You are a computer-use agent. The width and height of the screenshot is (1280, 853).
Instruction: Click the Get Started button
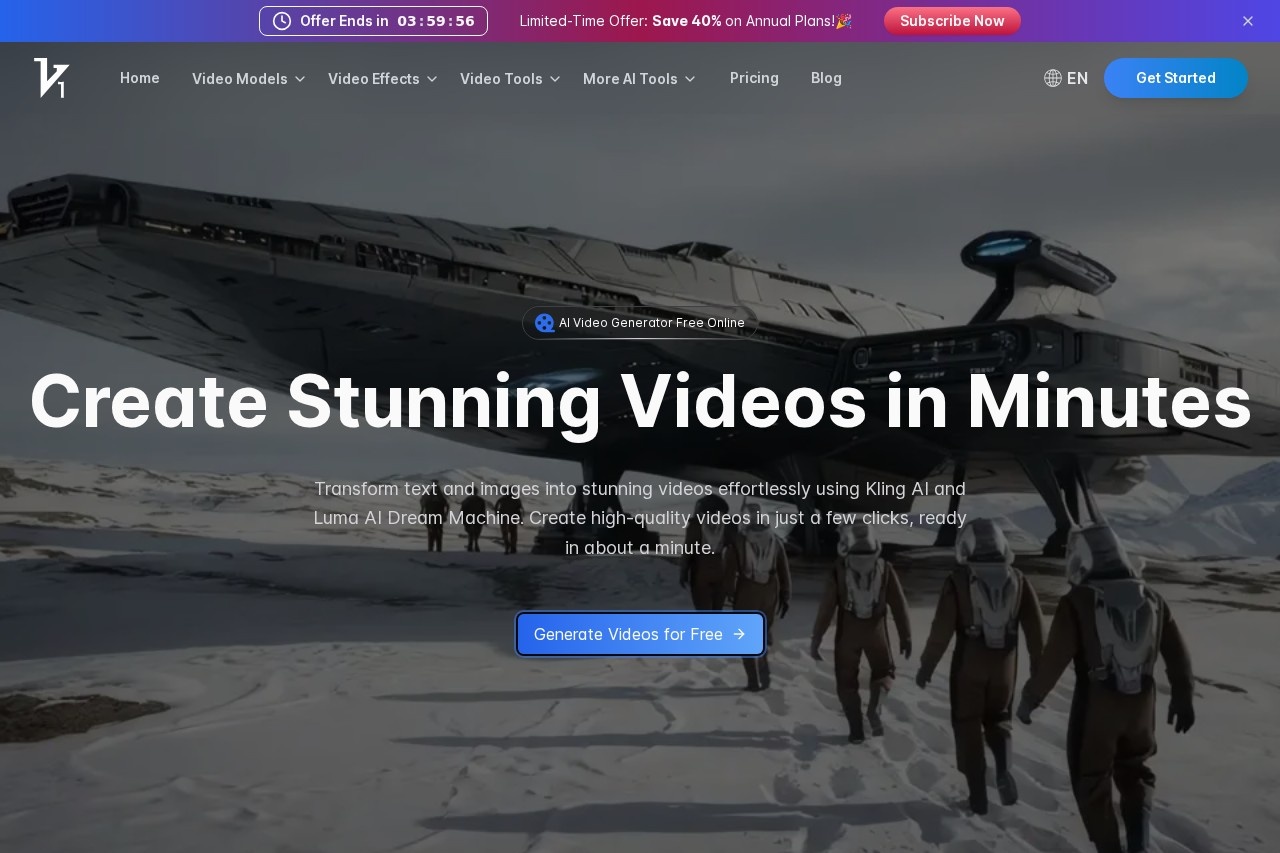point(1176,78)
